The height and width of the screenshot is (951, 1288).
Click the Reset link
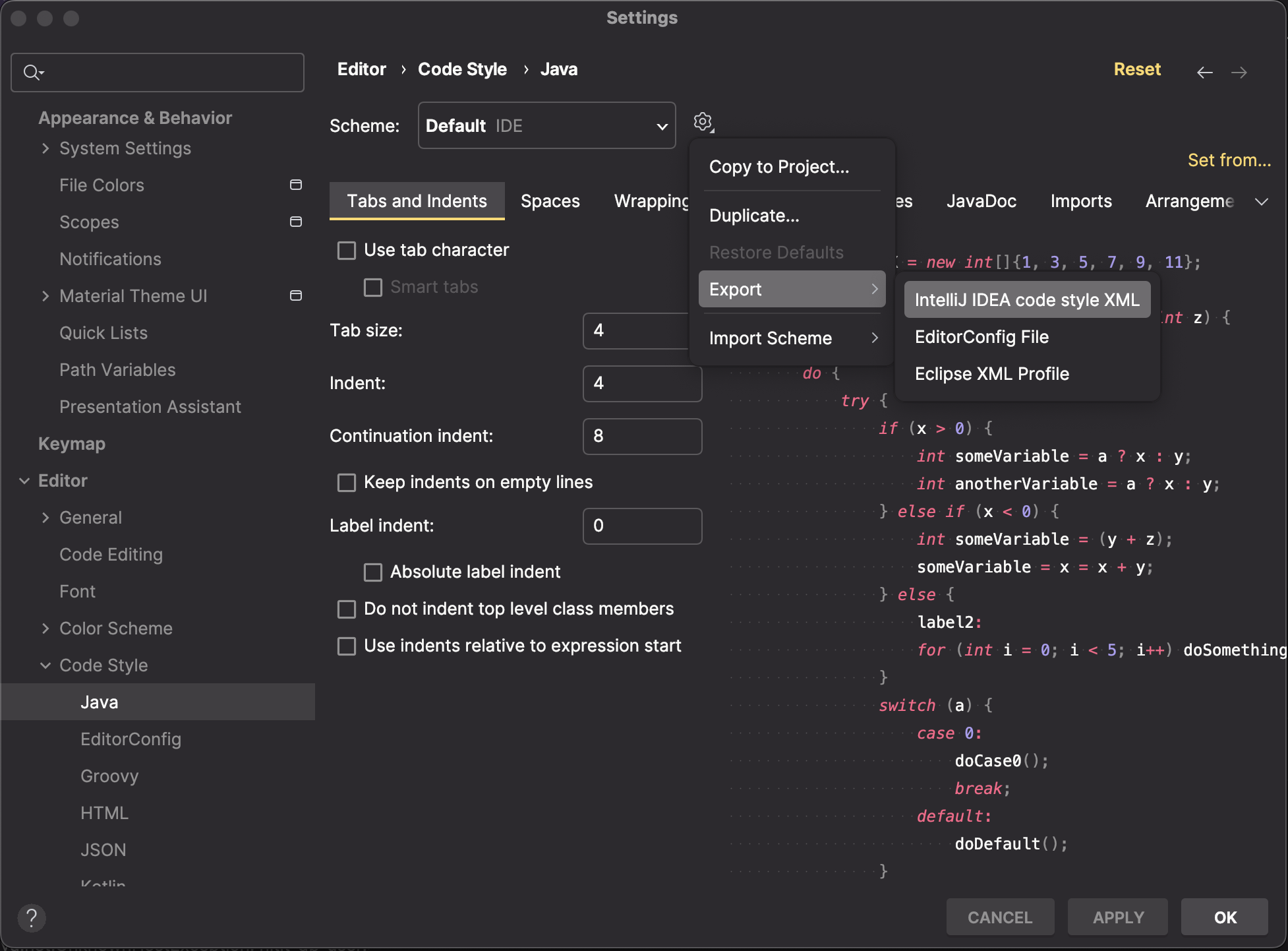tap(1137, 69)
